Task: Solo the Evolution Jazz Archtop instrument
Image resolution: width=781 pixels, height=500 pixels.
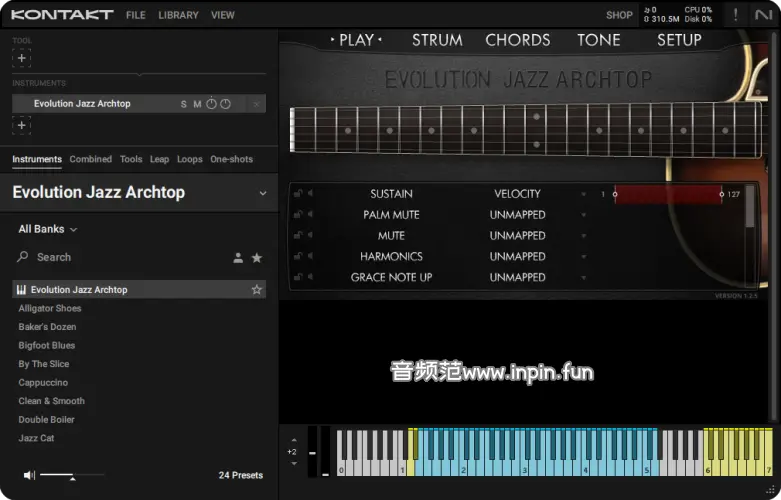Action: pyautogui.click(x=184, y=104)
